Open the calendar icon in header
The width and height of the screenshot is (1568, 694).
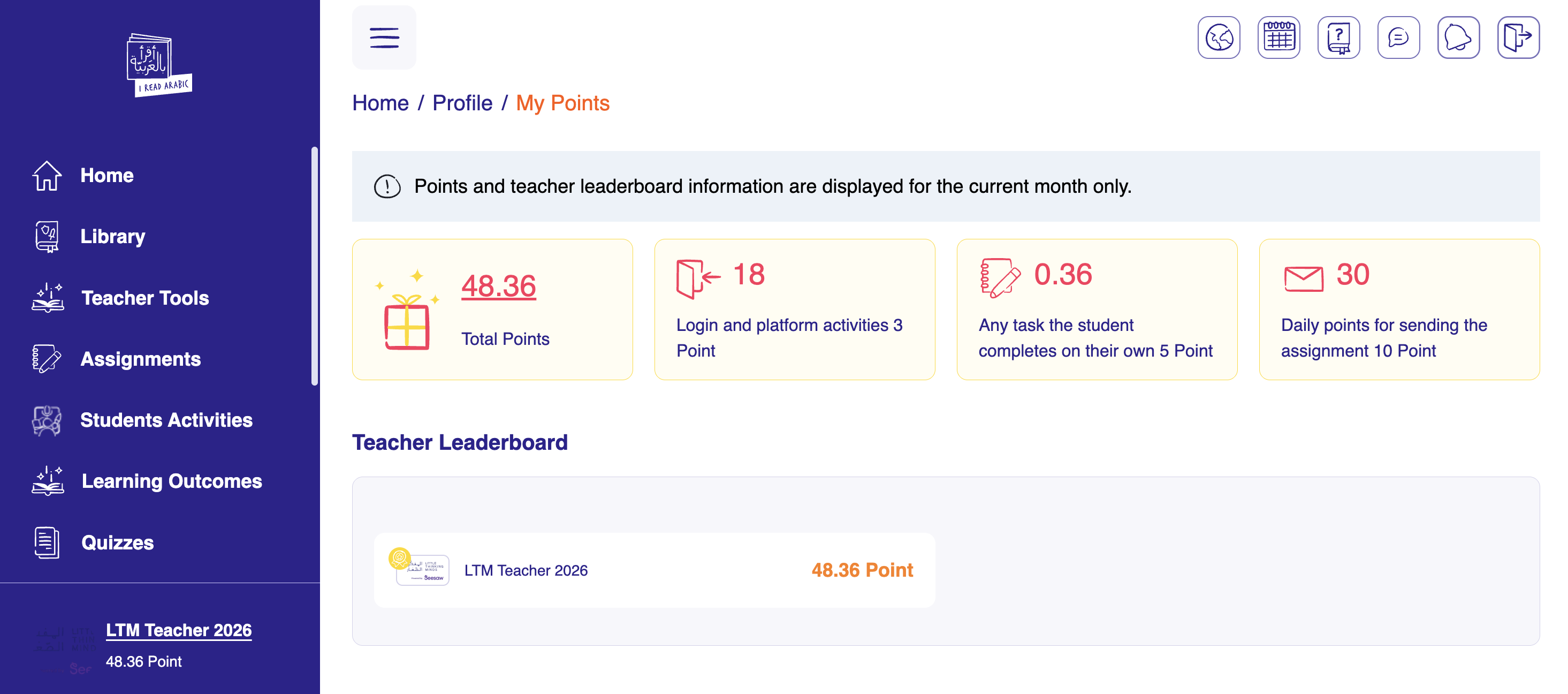tap(1278, 38)
